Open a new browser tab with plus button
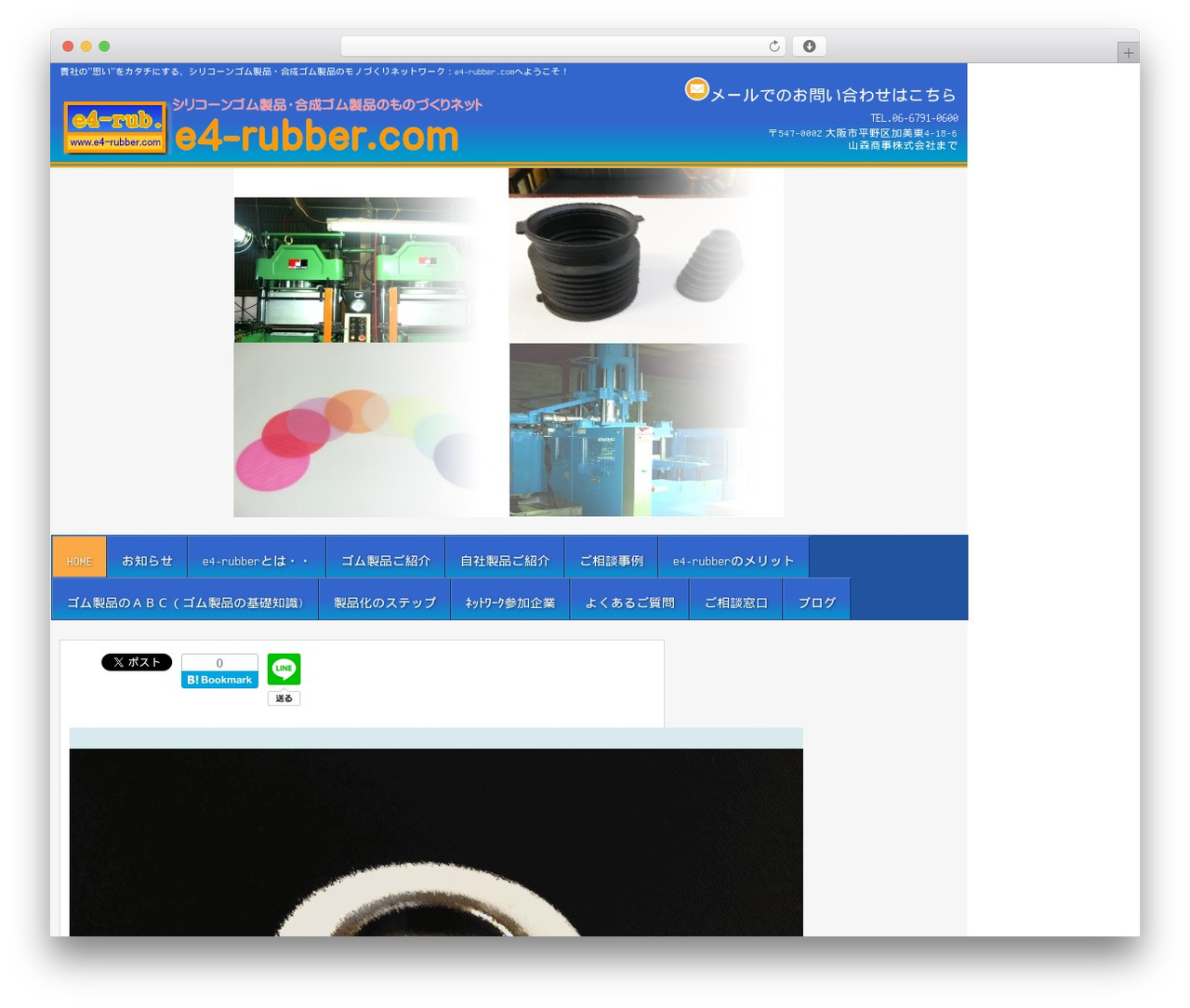Screen dimensions: 1190x1008 click(x=1128, y=53)
